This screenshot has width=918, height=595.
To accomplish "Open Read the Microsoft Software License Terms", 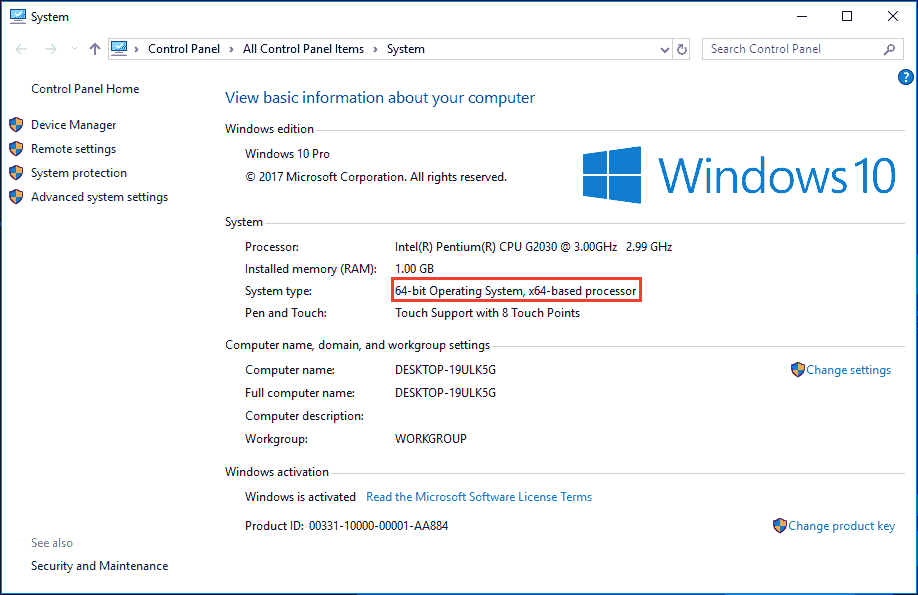I will click(x=479, y=497).
